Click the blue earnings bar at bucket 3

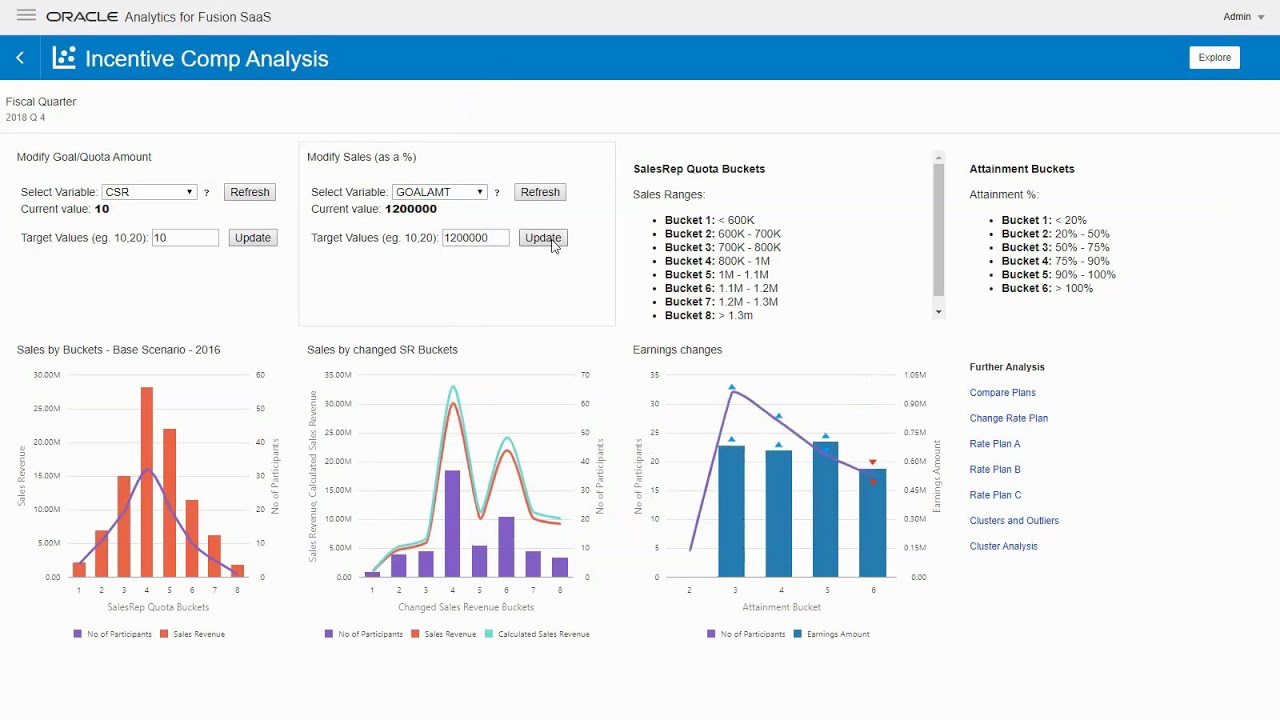[x=732, y=511]
